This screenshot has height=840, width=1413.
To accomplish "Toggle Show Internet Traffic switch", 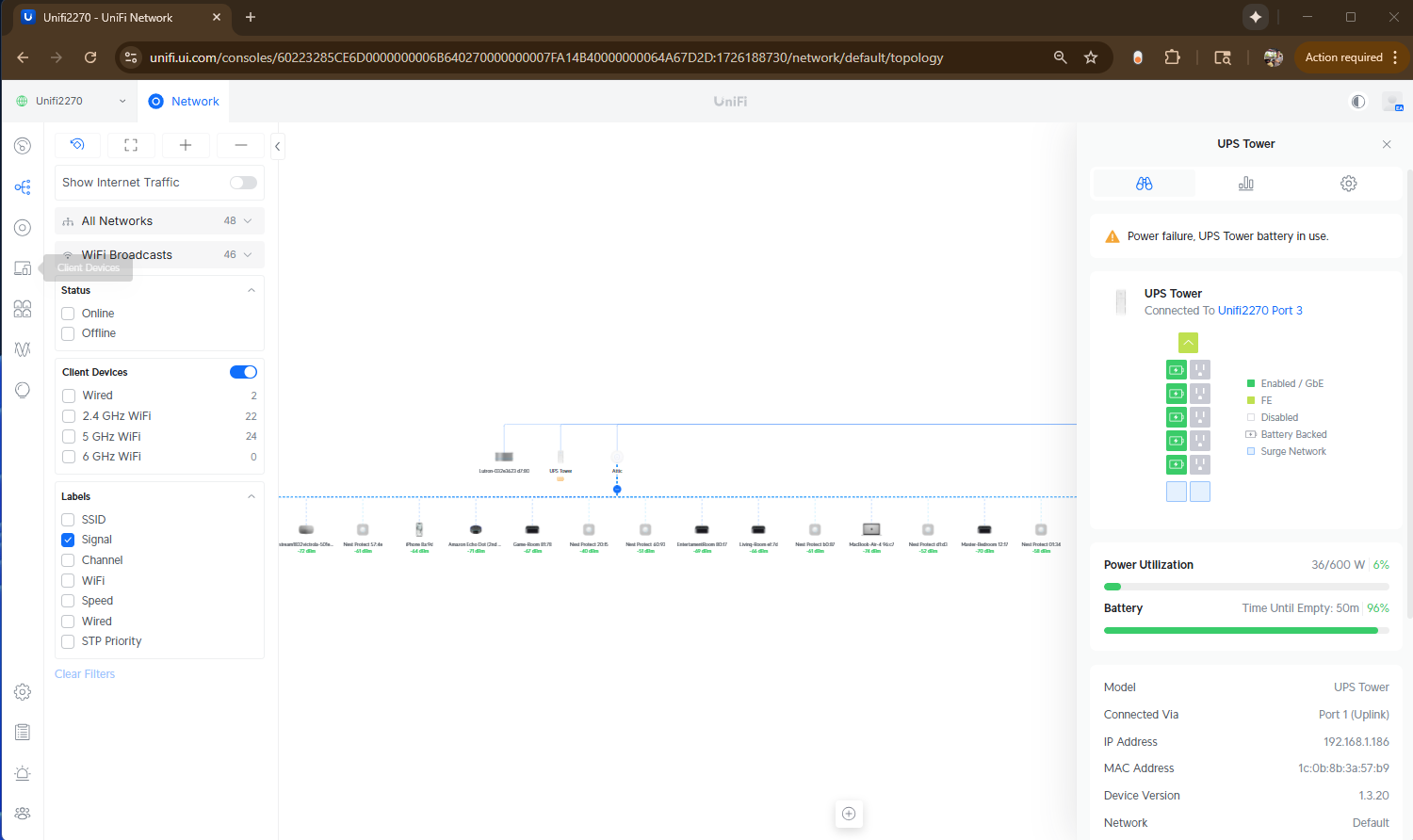I will [243, 183].
